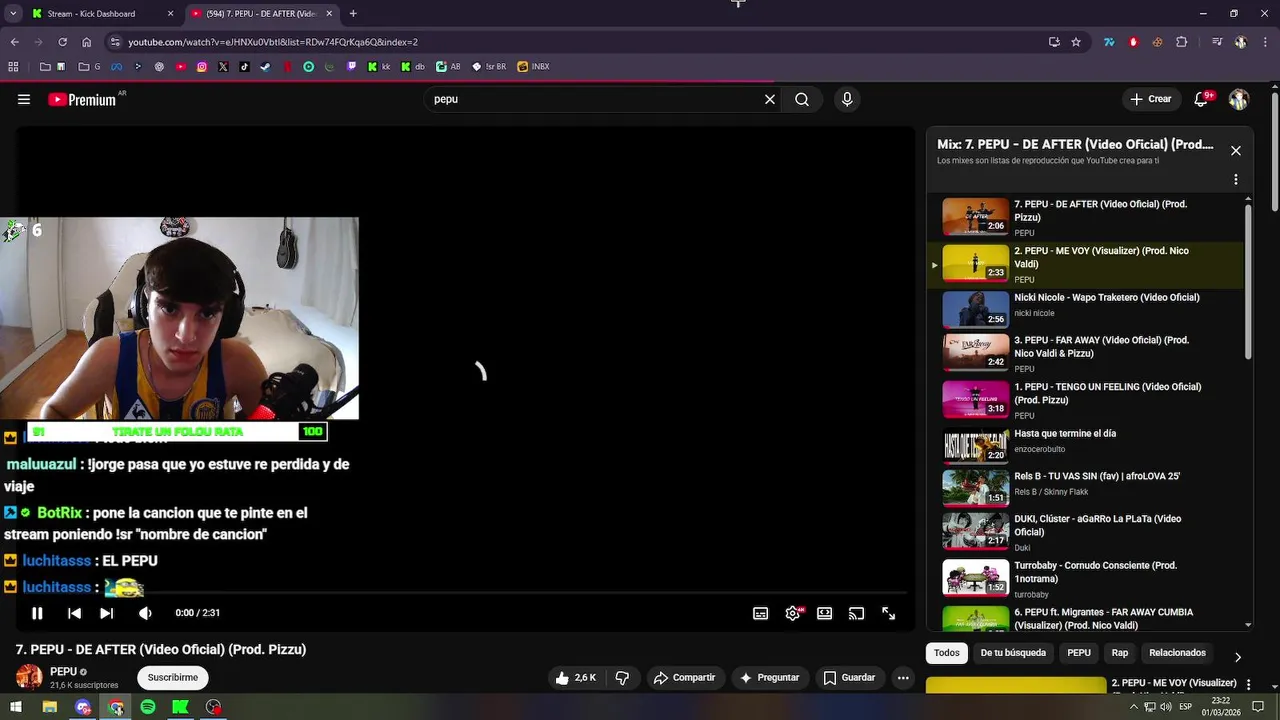Skip to next video

(107, 613)
